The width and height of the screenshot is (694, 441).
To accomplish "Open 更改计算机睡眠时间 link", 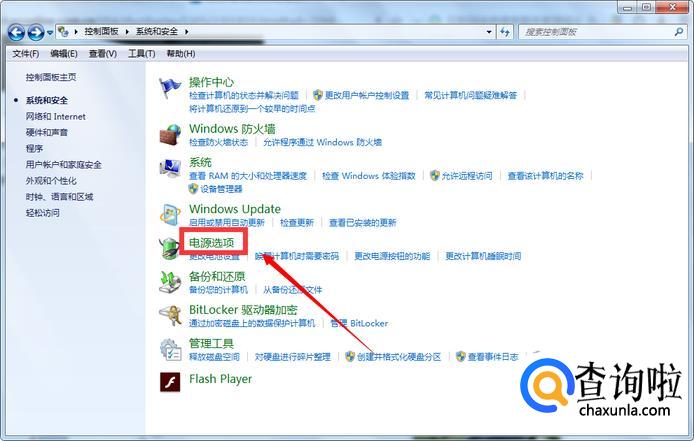I will (483, 256).
